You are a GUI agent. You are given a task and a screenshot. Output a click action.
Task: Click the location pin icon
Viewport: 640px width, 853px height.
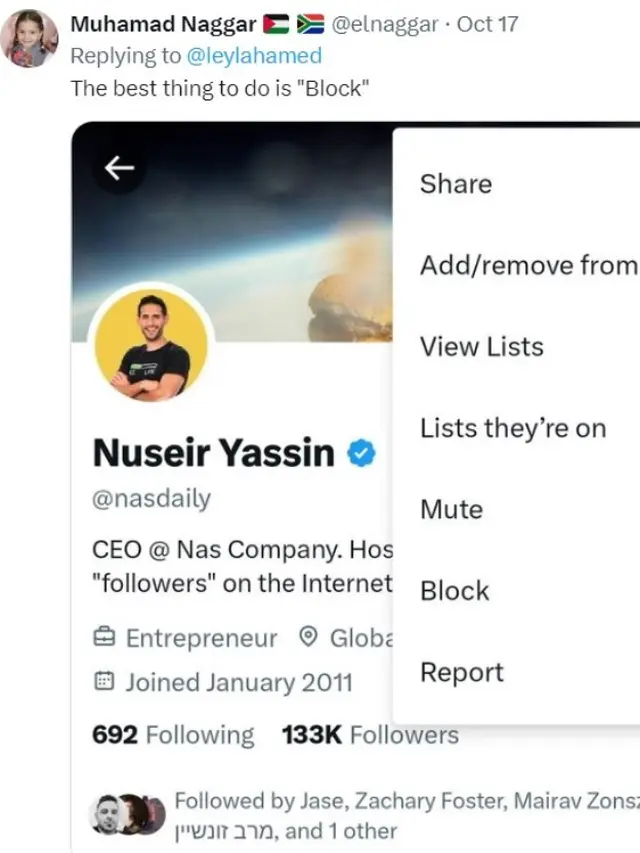[309, 638]
